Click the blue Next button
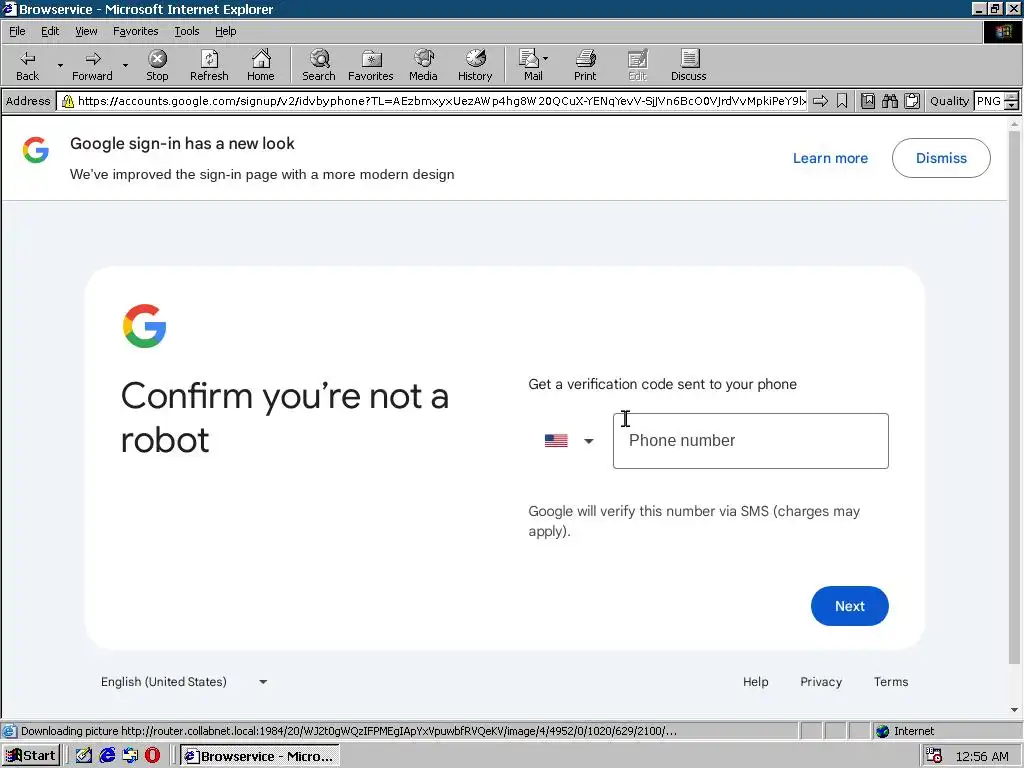Screen dimensions: 1024x768 click(x=850, y=606)
